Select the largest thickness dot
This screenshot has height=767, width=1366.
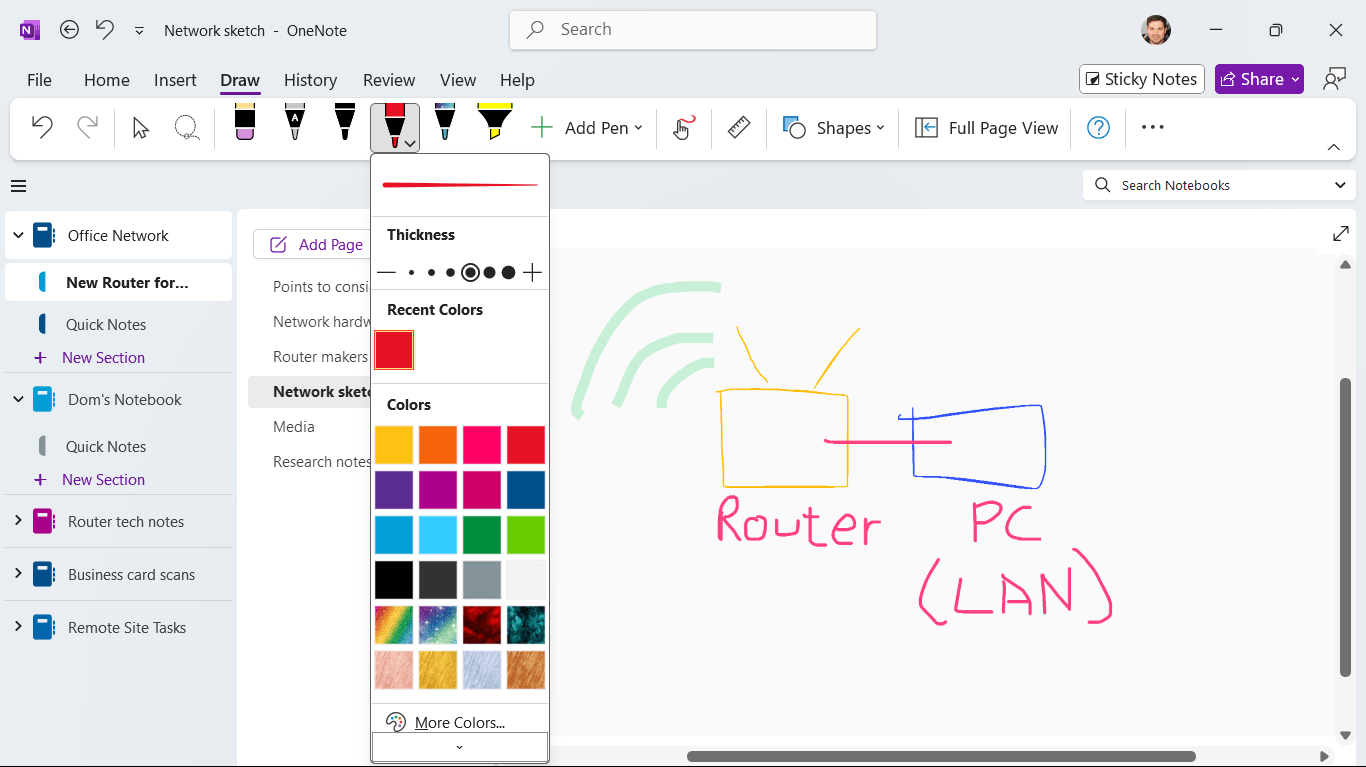point(507,271)
